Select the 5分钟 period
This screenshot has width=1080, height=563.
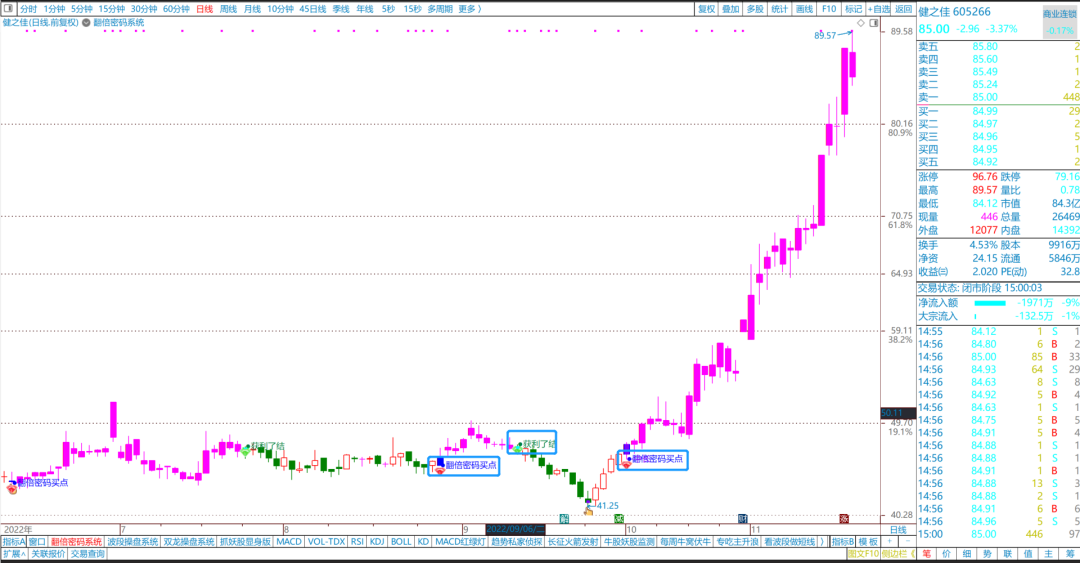click(81, 9)
